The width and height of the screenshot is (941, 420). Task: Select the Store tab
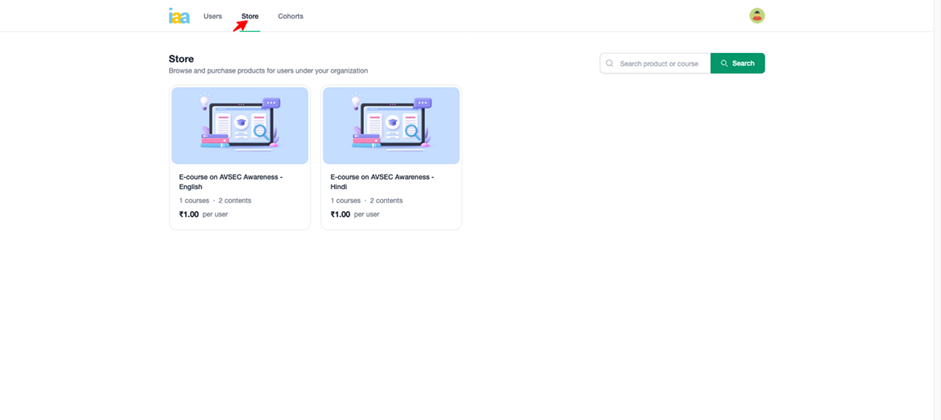tap(250, 16)
